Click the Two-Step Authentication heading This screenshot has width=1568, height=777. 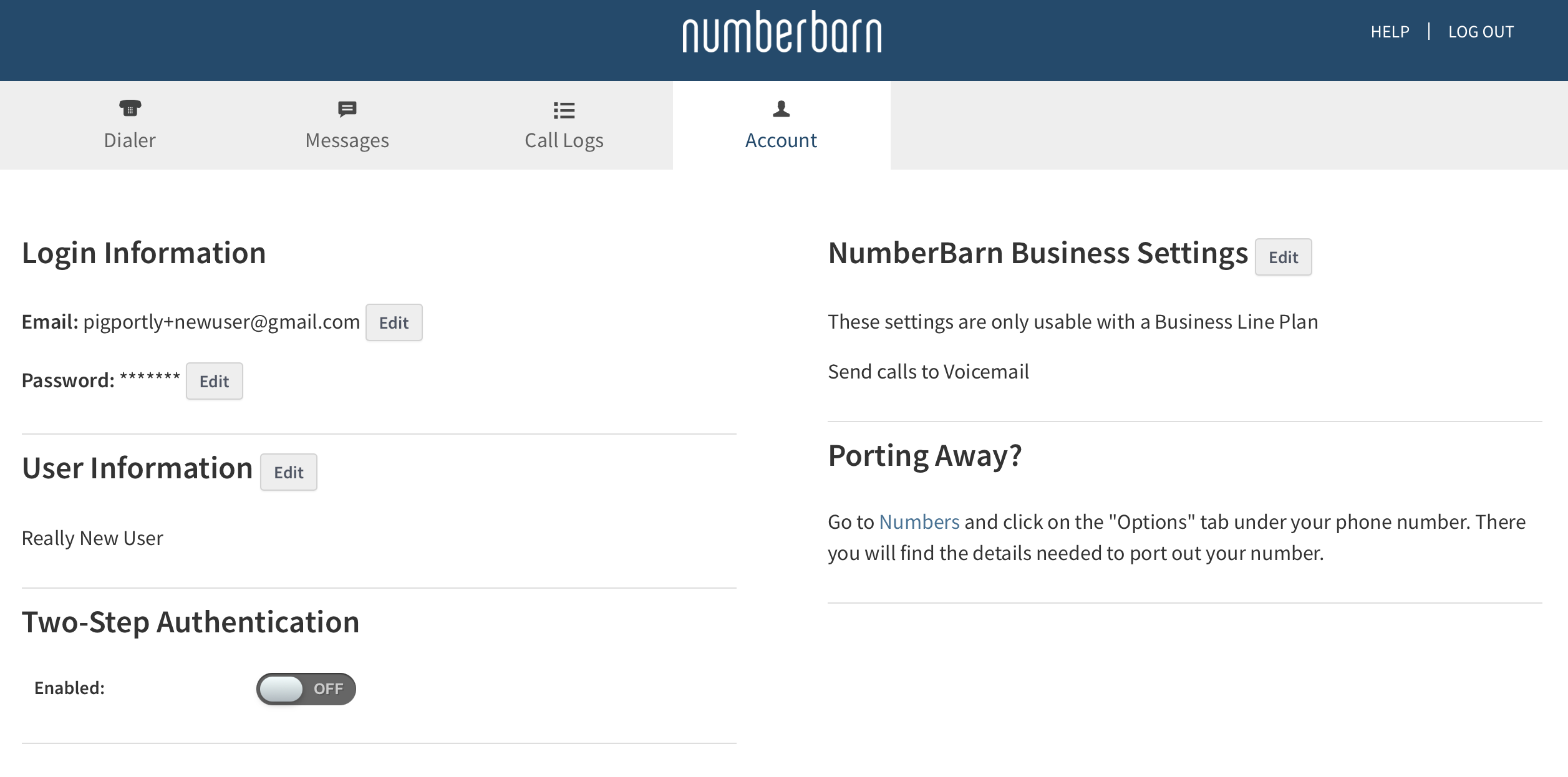(190, 622)
